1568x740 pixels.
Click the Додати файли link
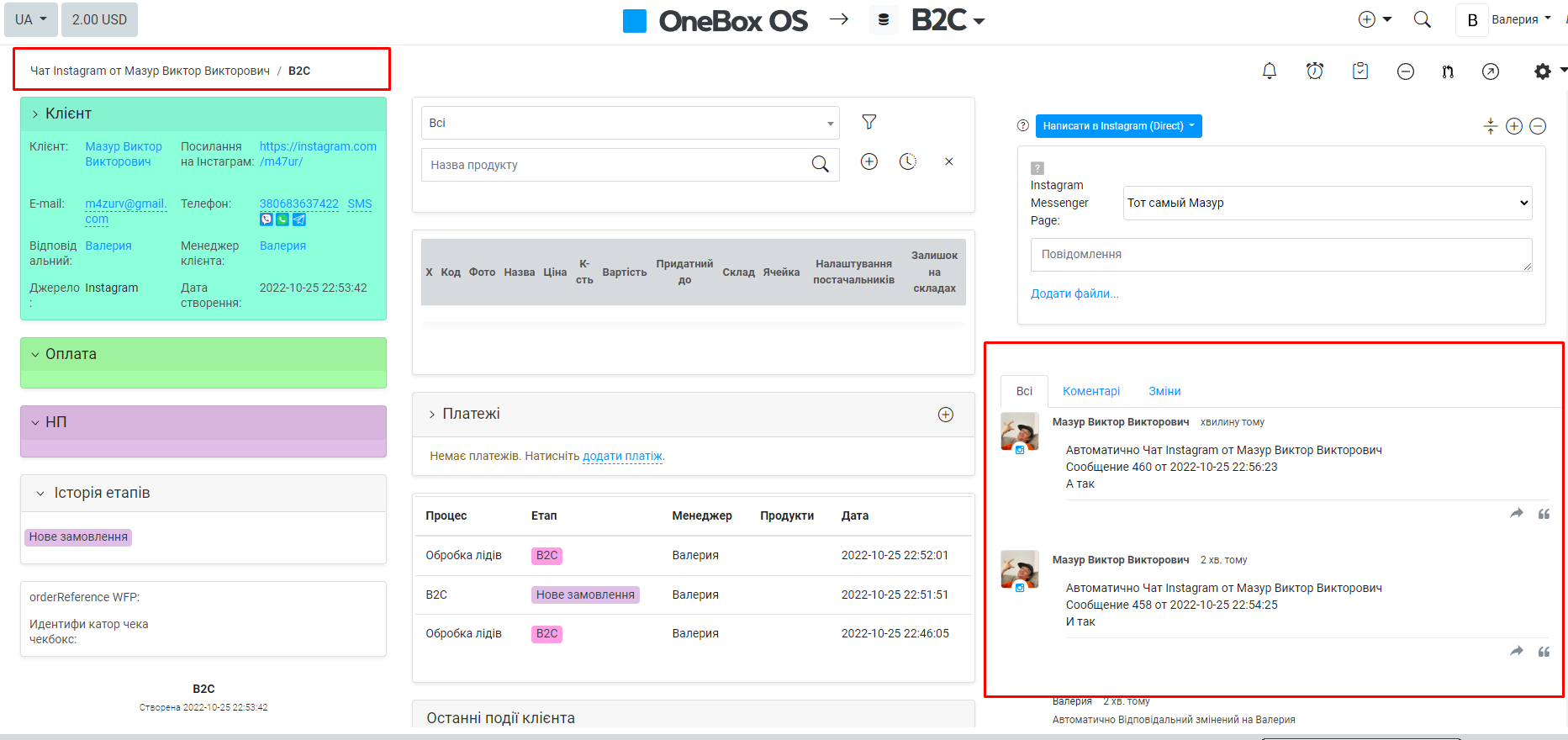click(x=1074, y=293)
